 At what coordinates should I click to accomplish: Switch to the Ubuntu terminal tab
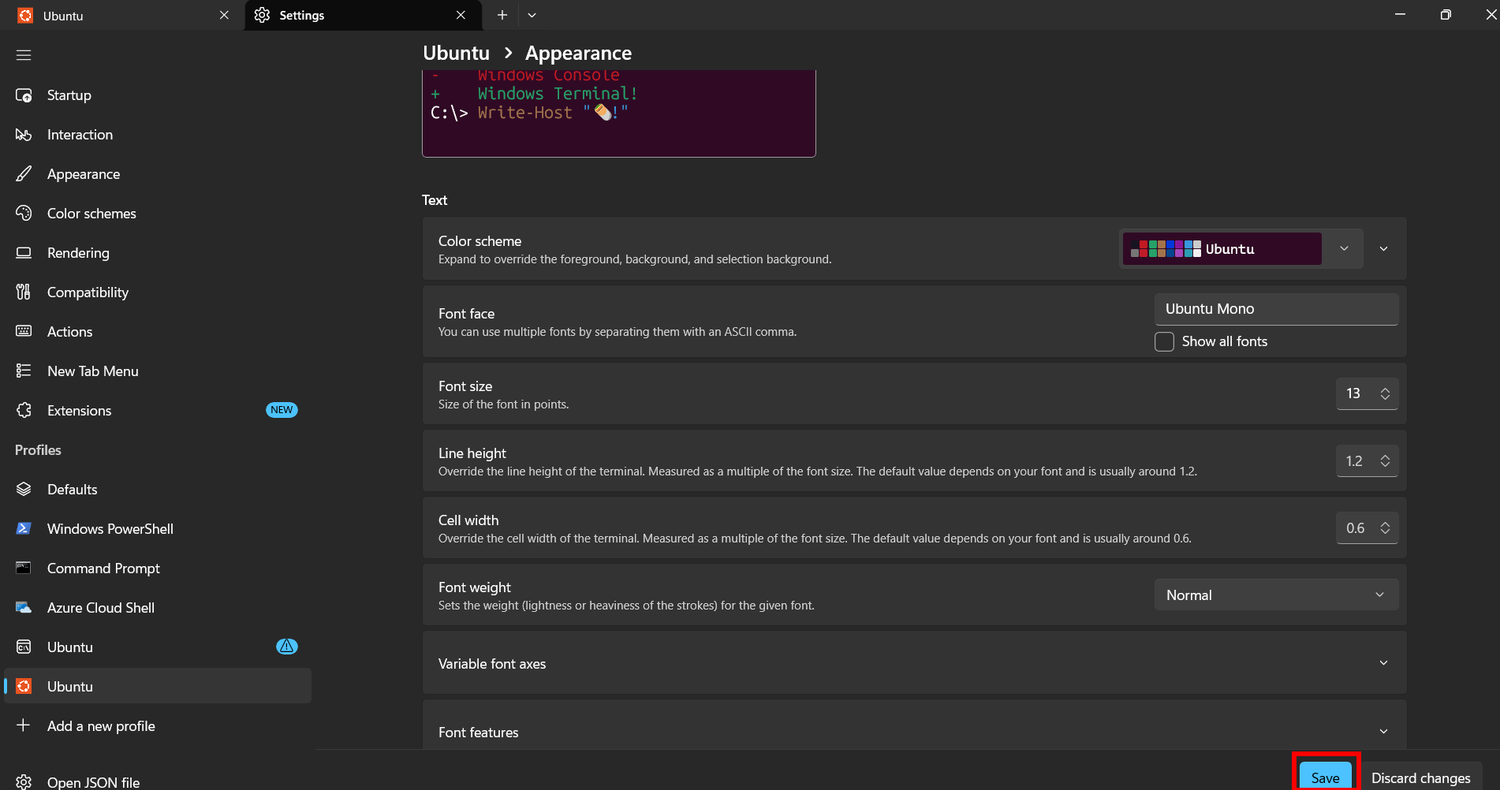[122, 15]
